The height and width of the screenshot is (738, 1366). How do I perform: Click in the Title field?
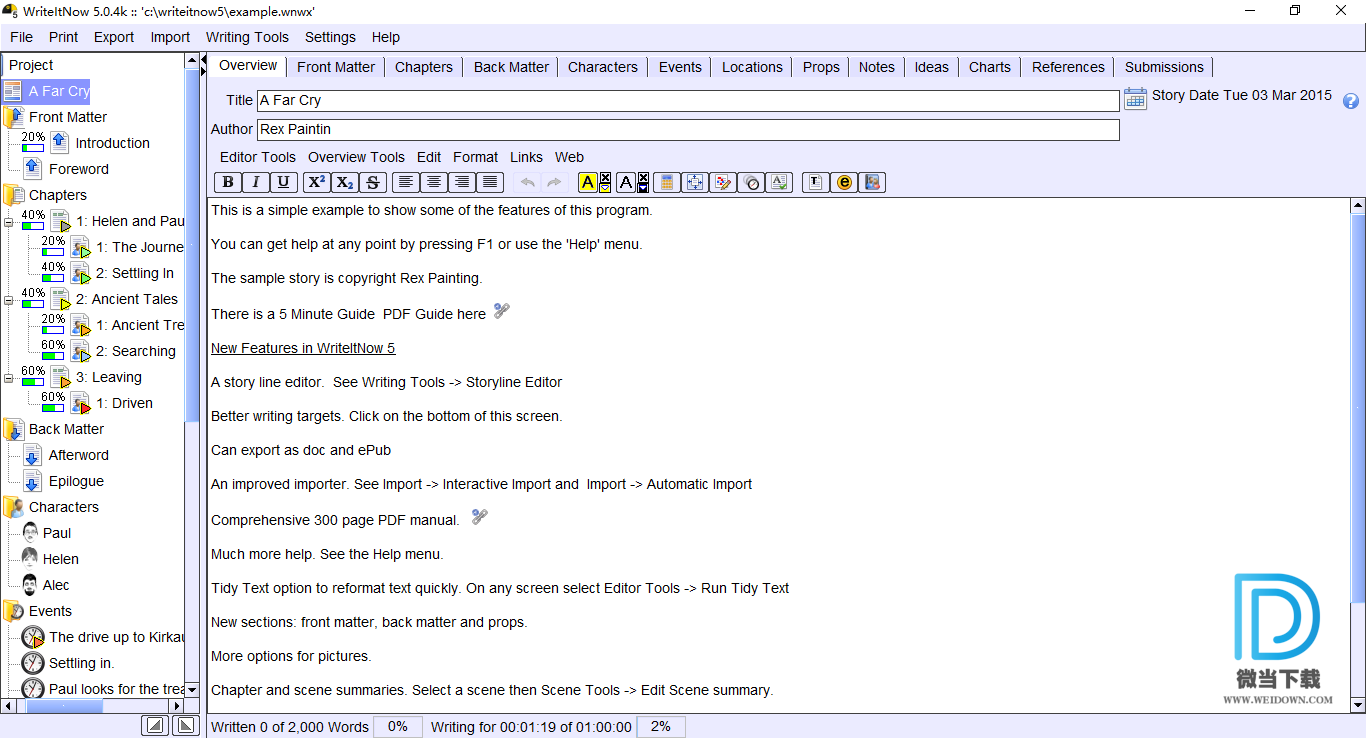click(x=688, y=100)
